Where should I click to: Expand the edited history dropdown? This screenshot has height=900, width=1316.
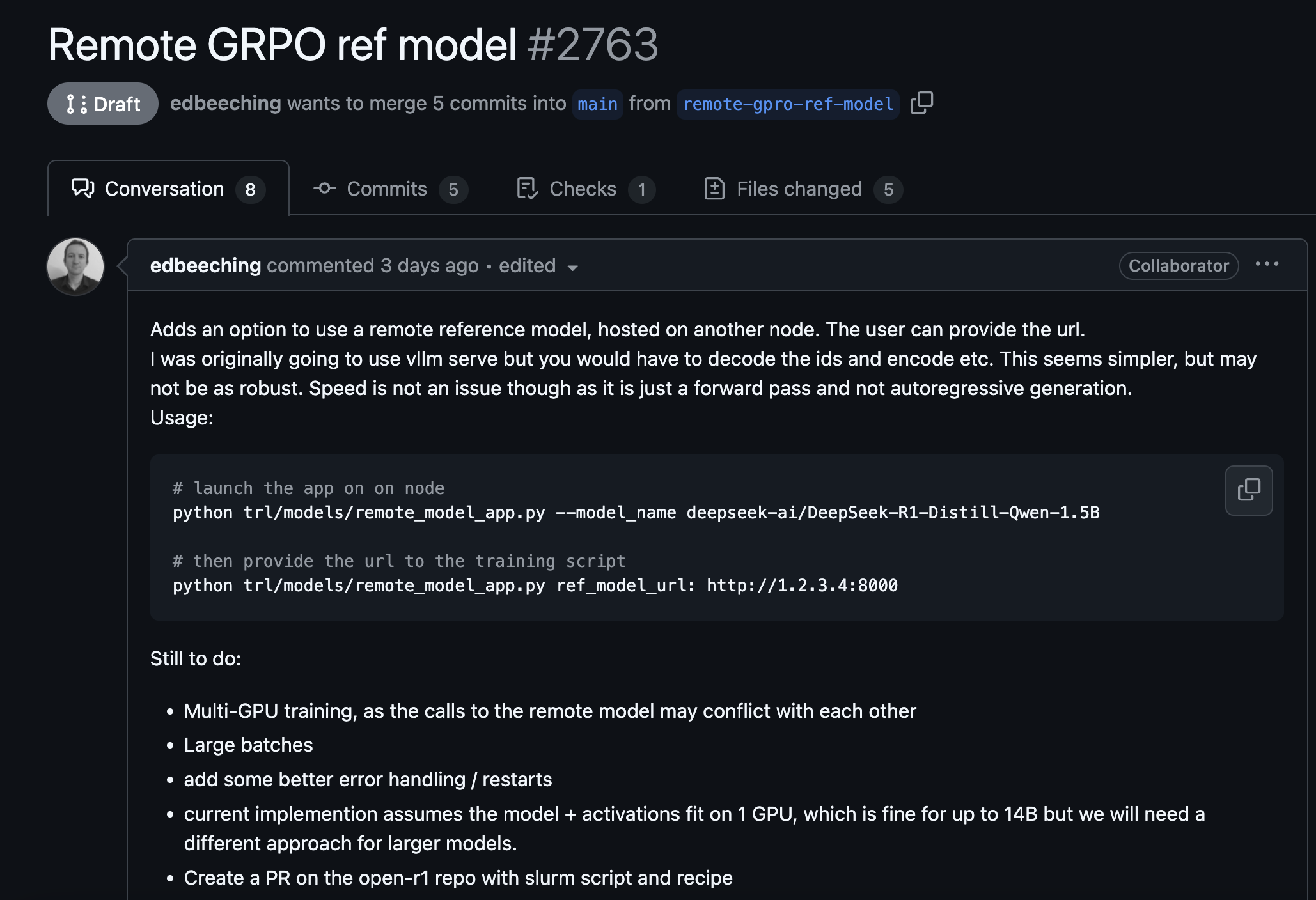click(x=573, y=268)
